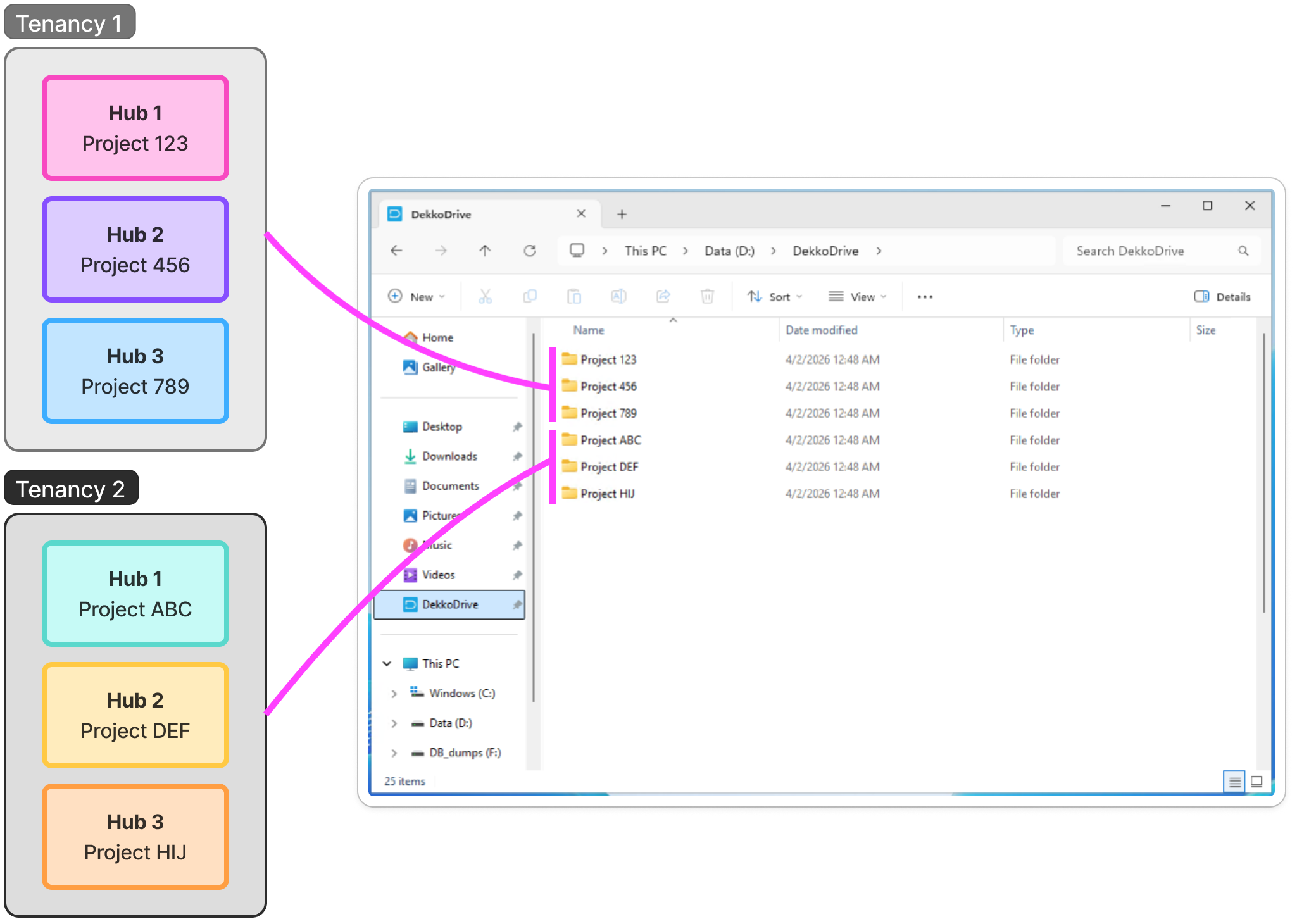Click the Share toolbar icon
The width and height of the screenshot is (1297, 924).
coord(663,296)
